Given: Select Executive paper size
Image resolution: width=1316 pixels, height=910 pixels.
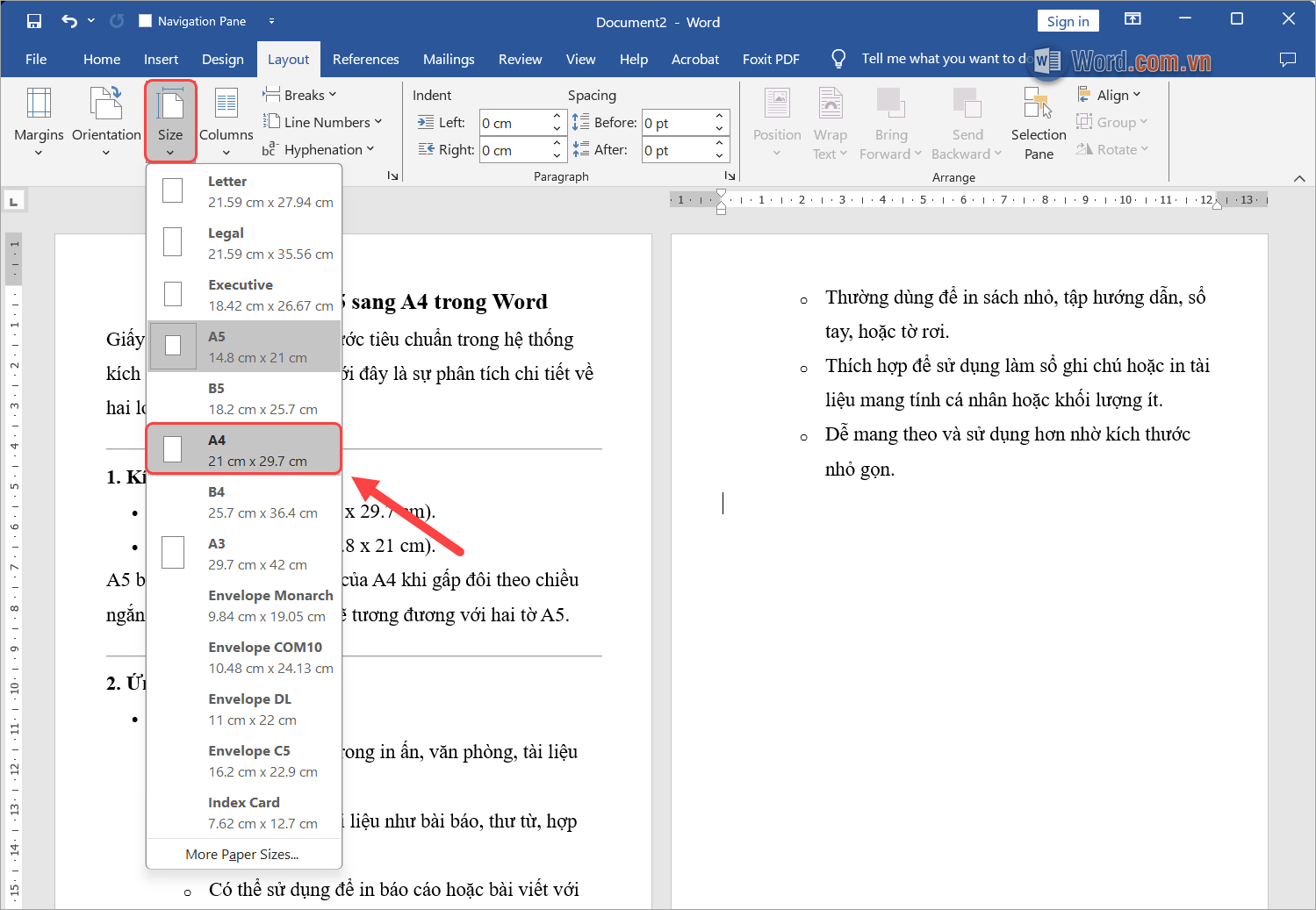Looking at the screenshot, I should tap(244, 295).
